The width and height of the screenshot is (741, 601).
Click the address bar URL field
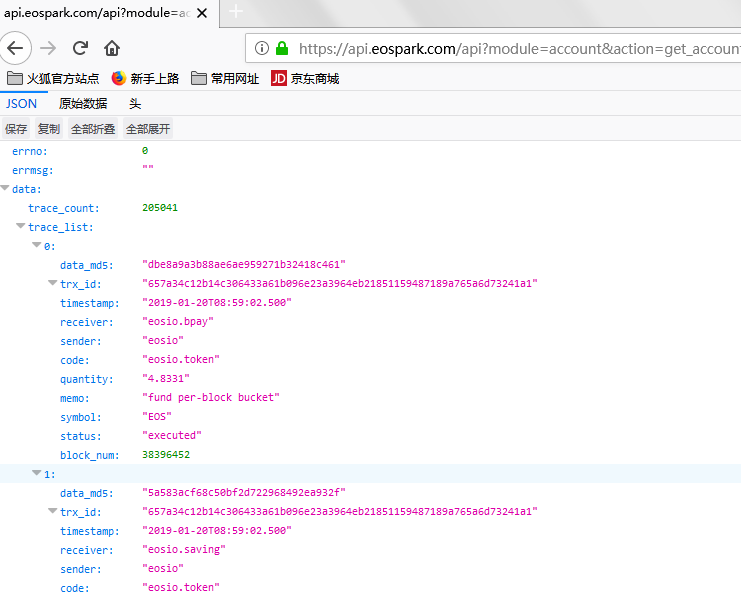pyautogui.click(x=493, y=48)
